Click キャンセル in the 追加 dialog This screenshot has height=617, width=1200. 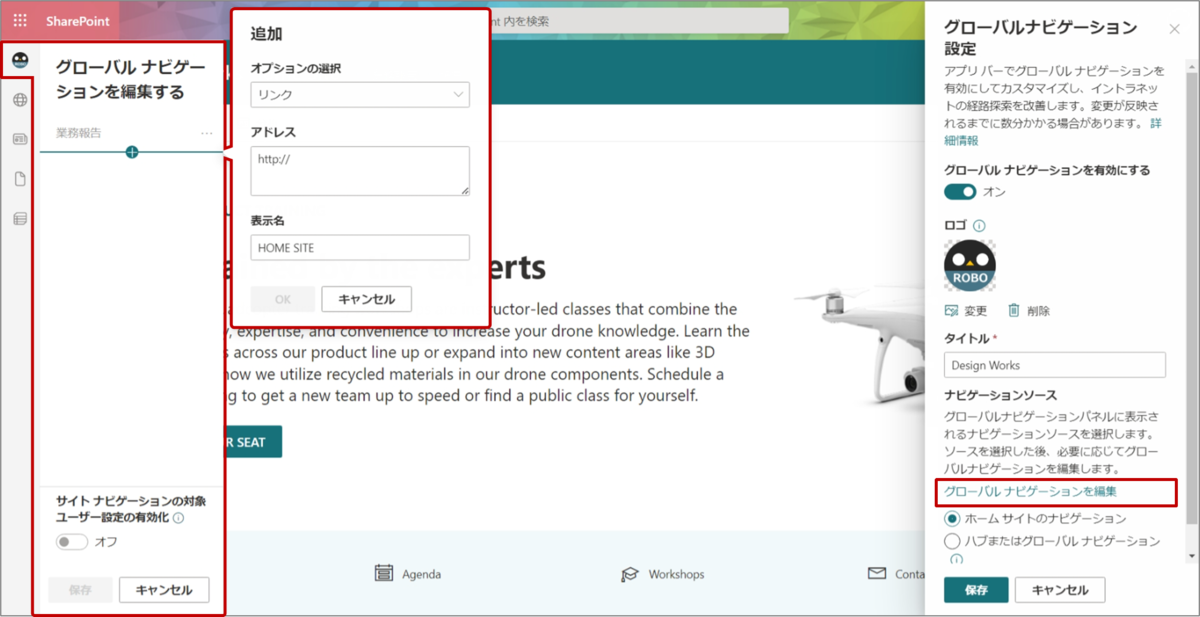[x=367, y=299]
